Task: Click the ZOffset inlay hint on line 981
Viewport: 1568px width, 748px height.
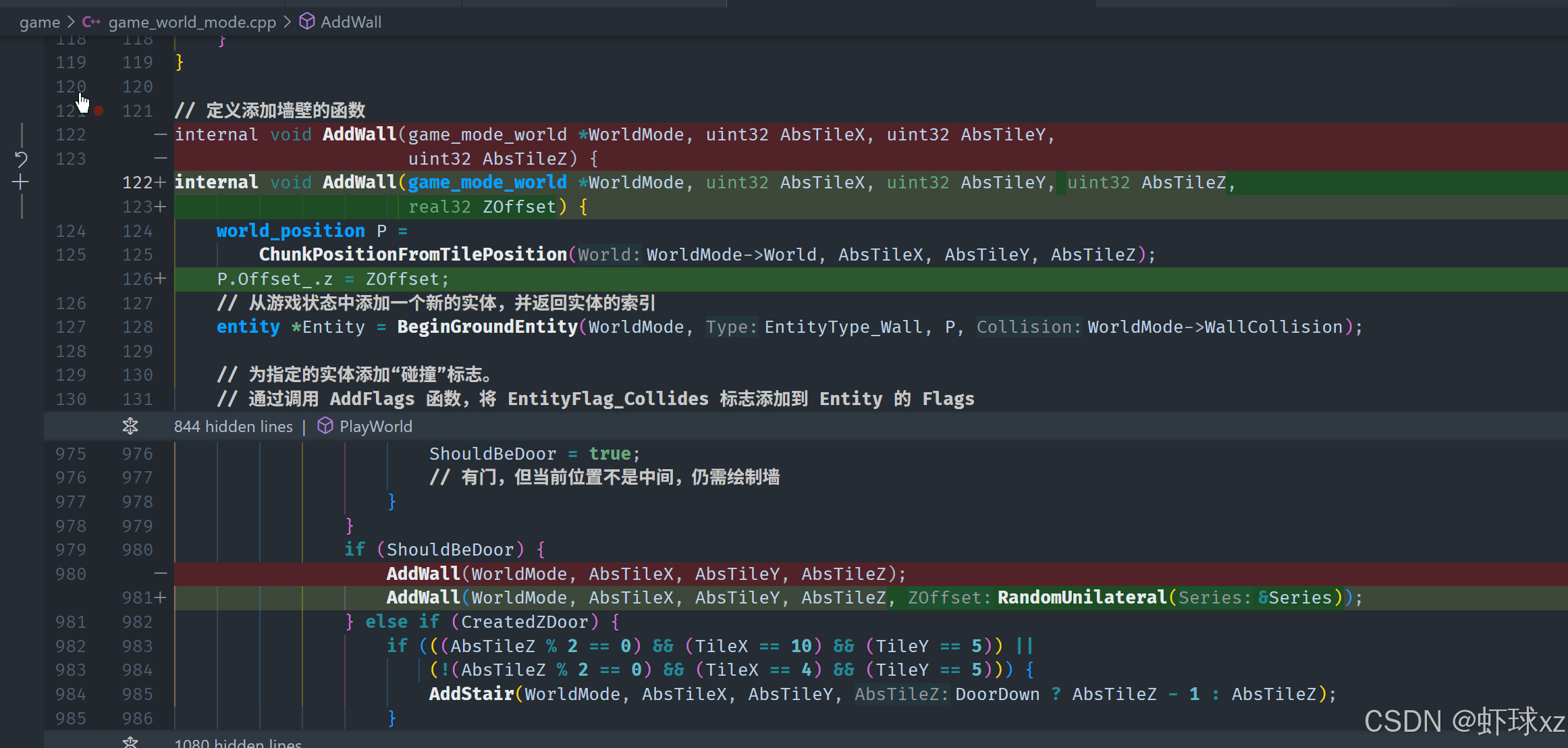Action: click(948, 597)
